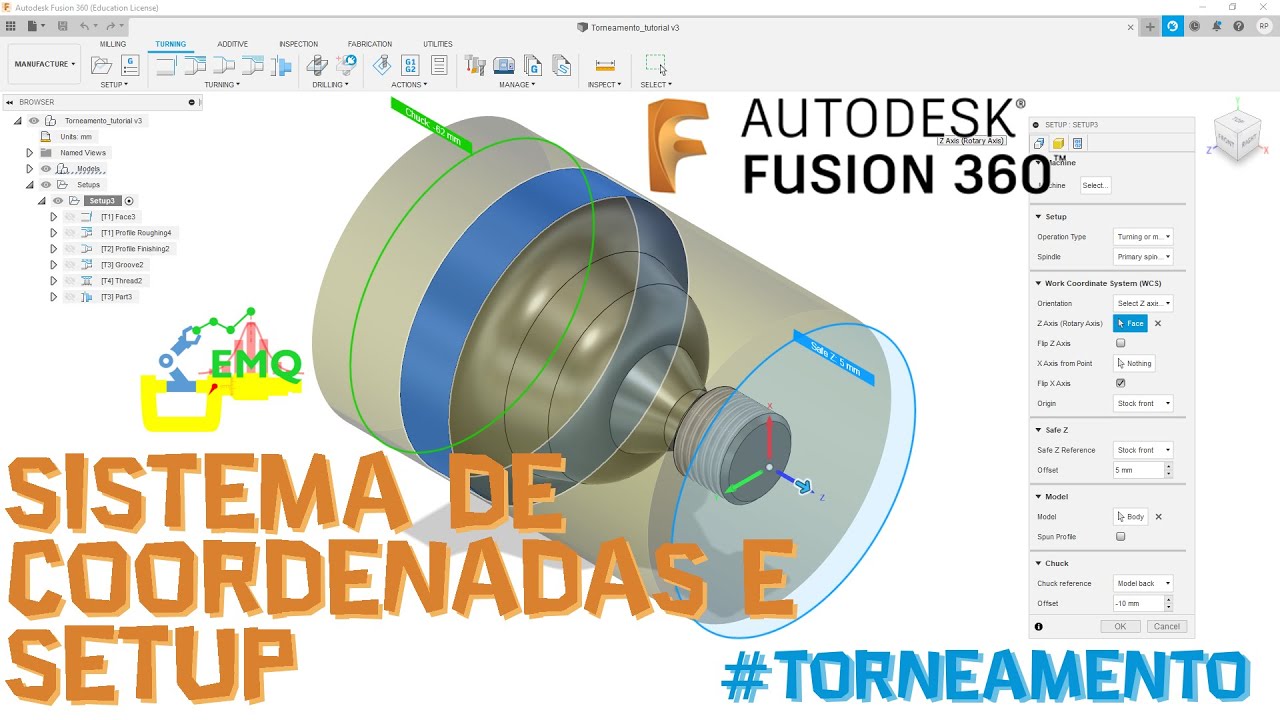Open the Origin Stock front dropdown
1280x720 pixels.
(1143, 403)
